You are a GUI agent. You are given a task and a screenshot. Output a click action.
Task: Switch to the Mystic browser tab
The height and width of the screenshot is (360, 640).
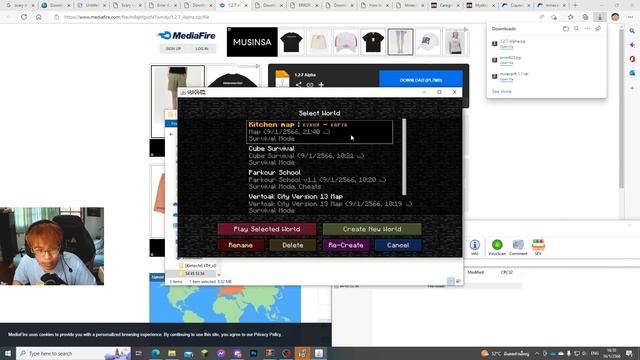pos(481,5)
